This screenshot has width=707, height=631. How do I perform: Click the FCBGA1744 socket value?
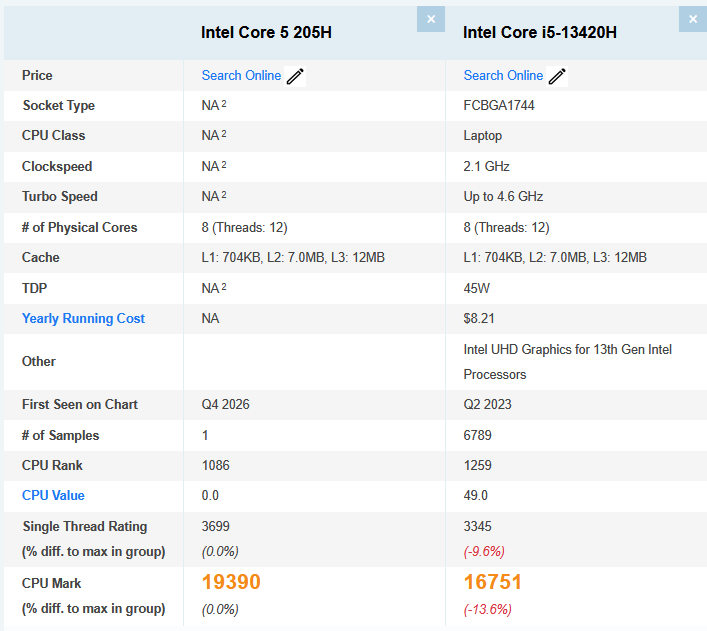[499, 106]
